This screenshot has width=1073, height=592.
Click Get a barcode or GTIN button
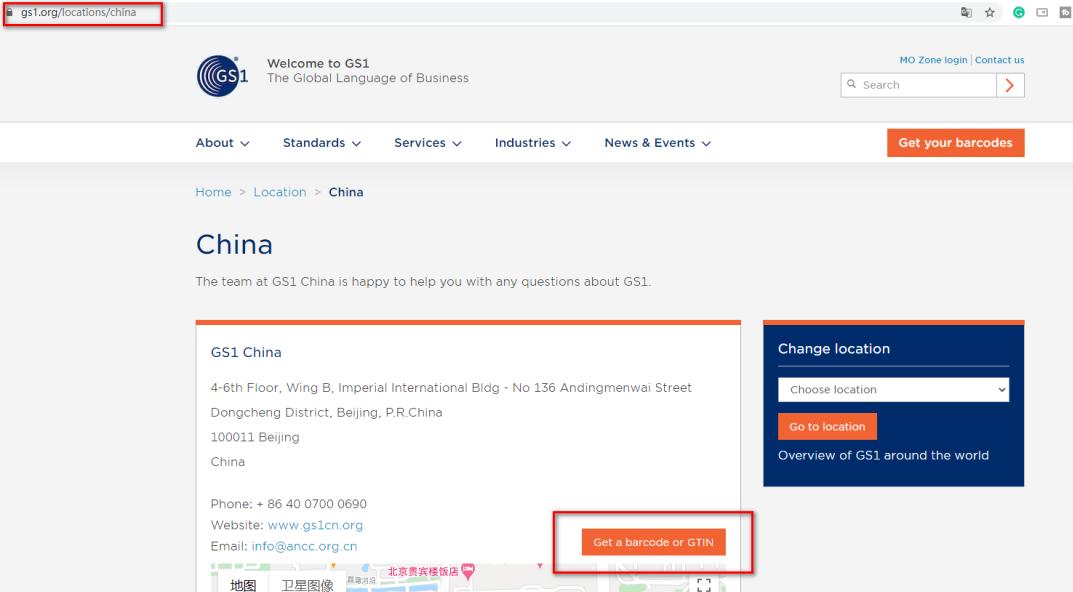tap(654, 542)
